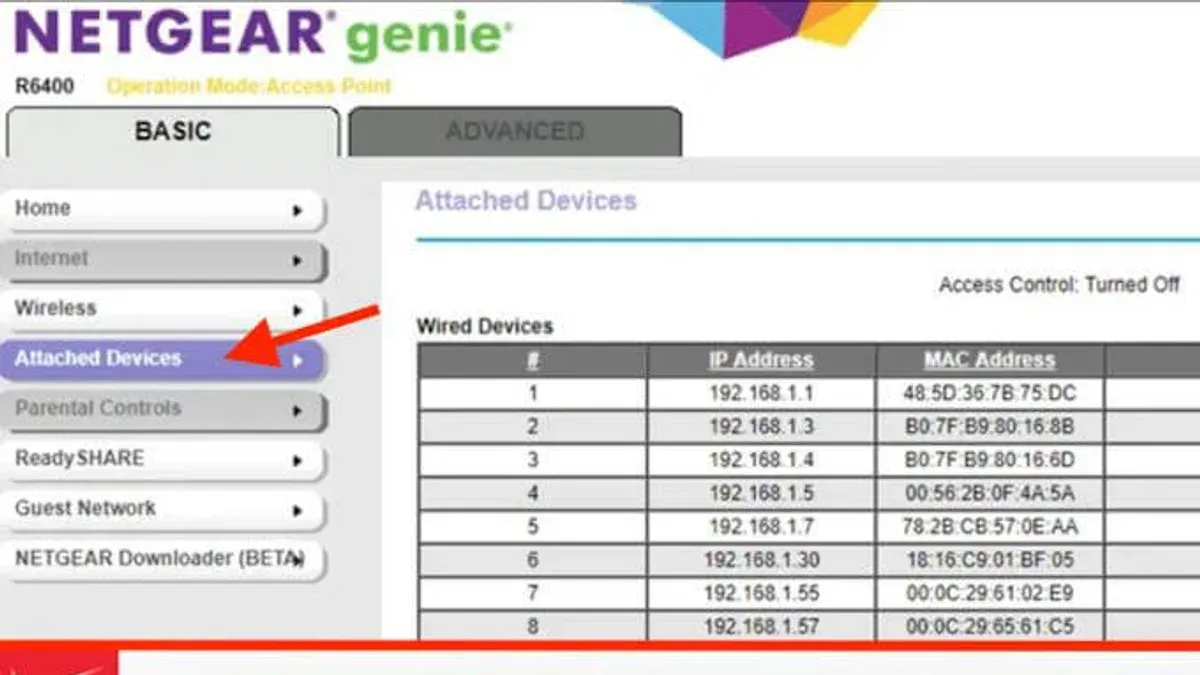Click MAC address 00:0C:29:65:61:C5
Image resolution: width=1200 pixels, height=675 pixels.
[x=990, y=627]
